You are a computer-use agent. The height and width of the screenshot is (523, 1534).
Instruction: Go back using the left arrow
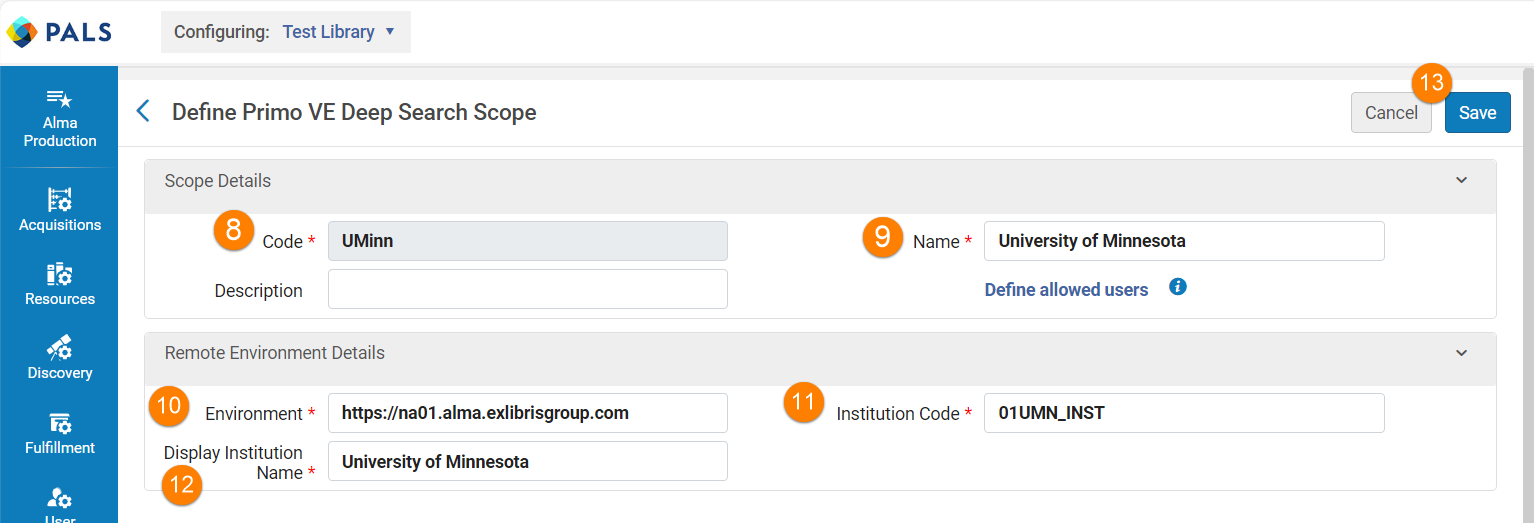click(143, 111)
